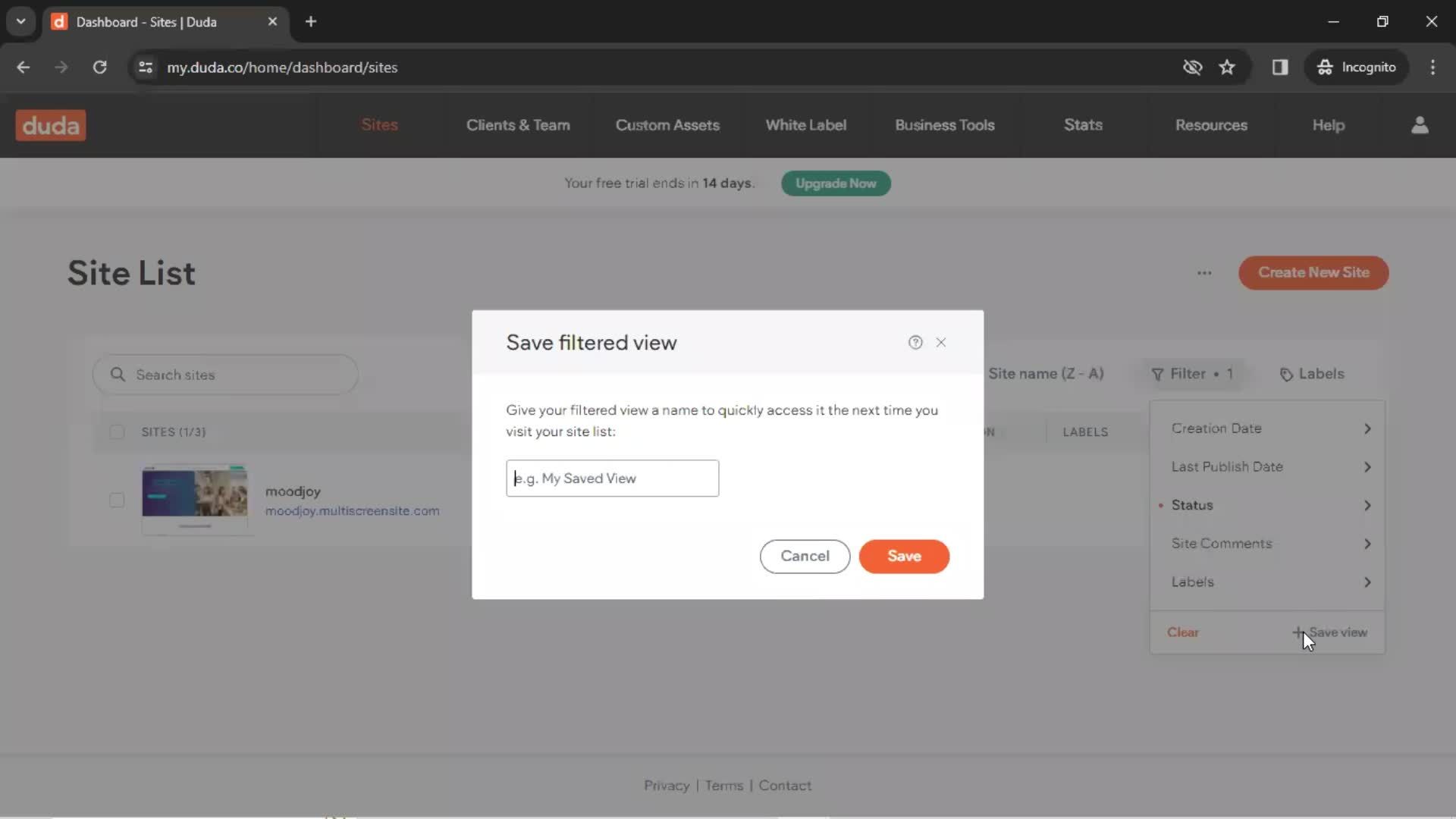The width and height of the screenshot is (1456, 819).
Task: Go back to the previous page
Action: coord(24,67)
